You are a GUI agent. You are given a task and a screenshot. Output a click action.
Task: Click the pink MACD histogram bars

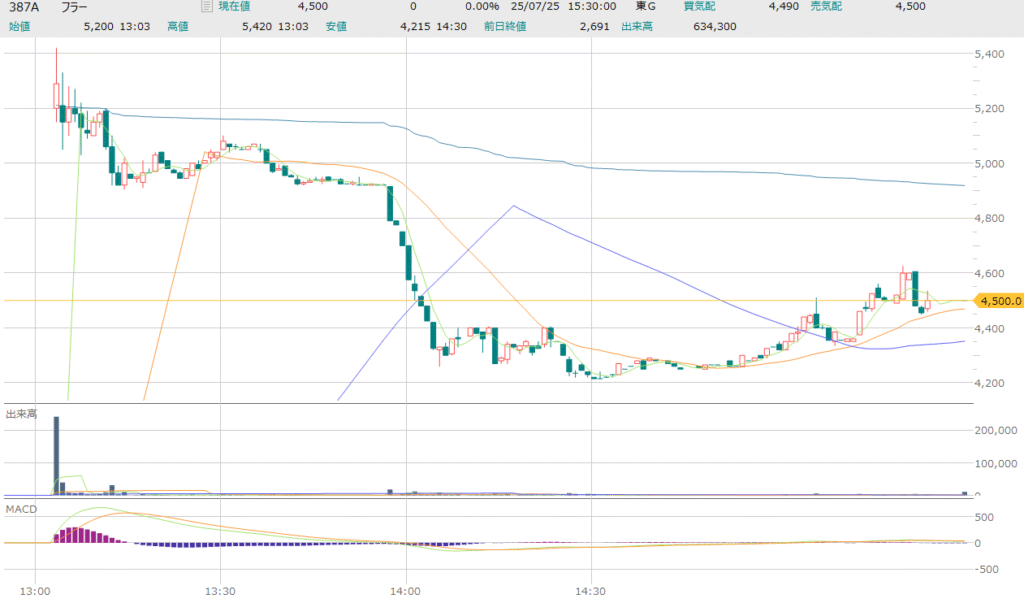(88, 535)
